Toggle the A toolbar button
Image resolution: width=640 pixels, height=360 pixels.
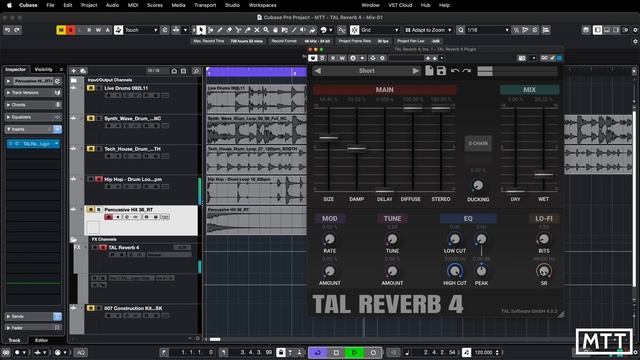tap(108, 30)
